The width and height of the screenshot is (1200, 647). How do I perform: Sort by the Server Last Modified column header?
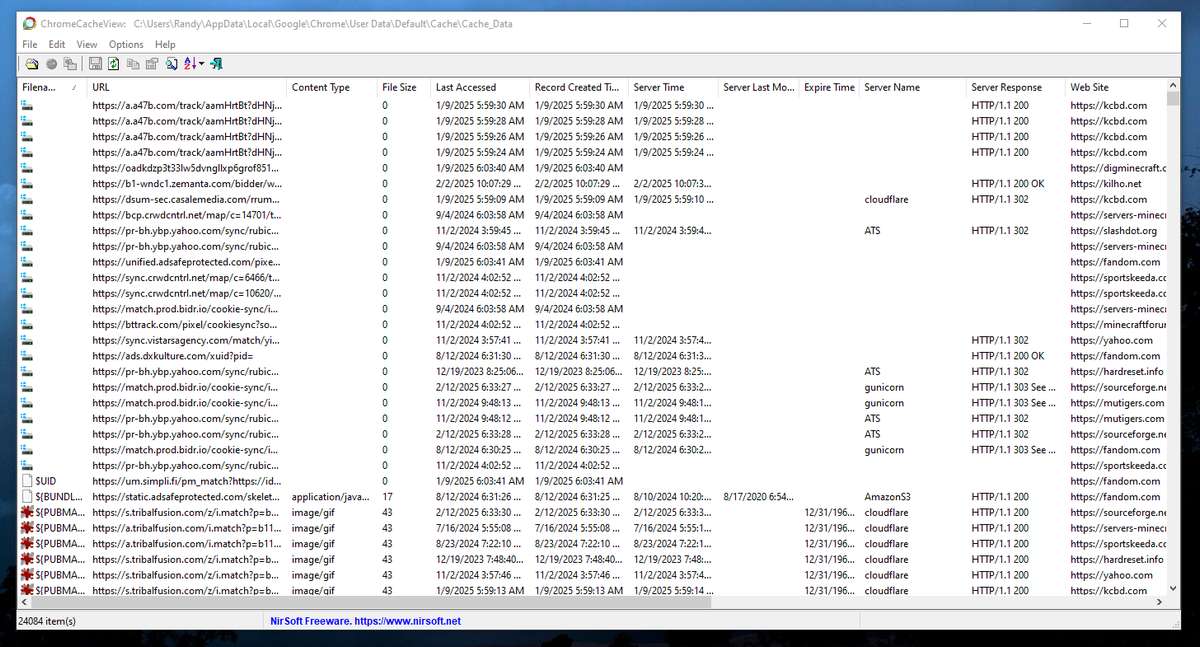coord(759,88)
